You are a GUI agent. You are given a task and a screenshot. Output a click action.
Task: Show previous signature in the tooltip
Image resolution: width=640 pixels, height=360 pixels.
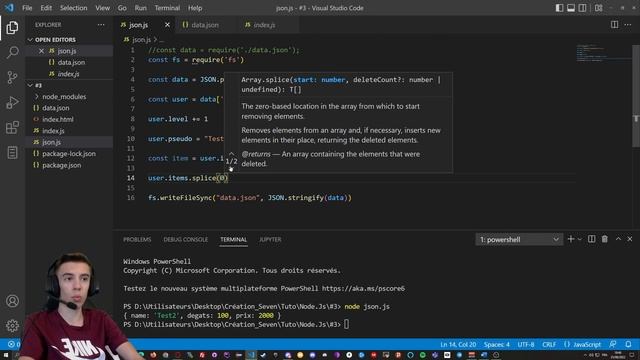pyautogui.click(x=231, y=153)
